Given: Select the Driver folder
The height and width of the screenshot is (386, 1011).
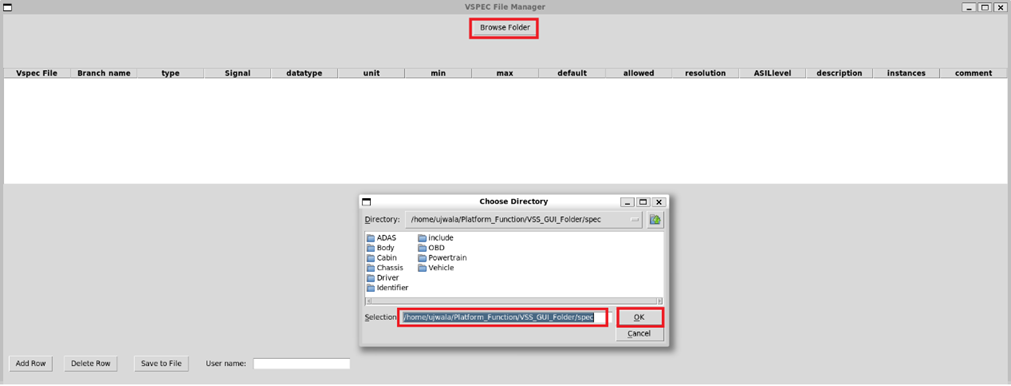Looking at the screenshot, I should (x=383, y=278).
